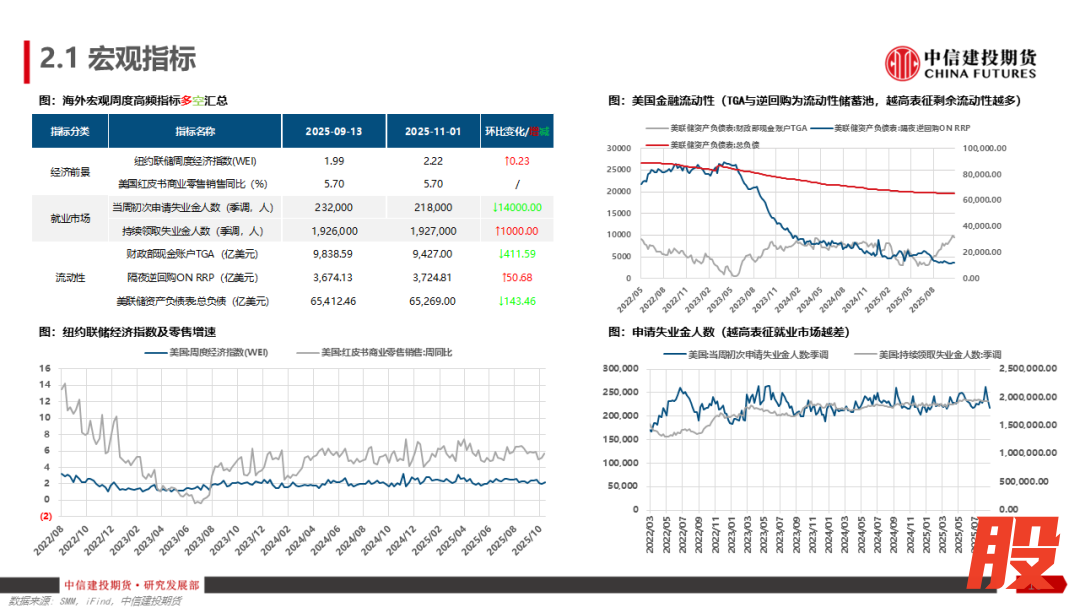Screen dimensions: 1080x608
Task: Click the 指标名称 column header
Action: click(x=194, y=132)
